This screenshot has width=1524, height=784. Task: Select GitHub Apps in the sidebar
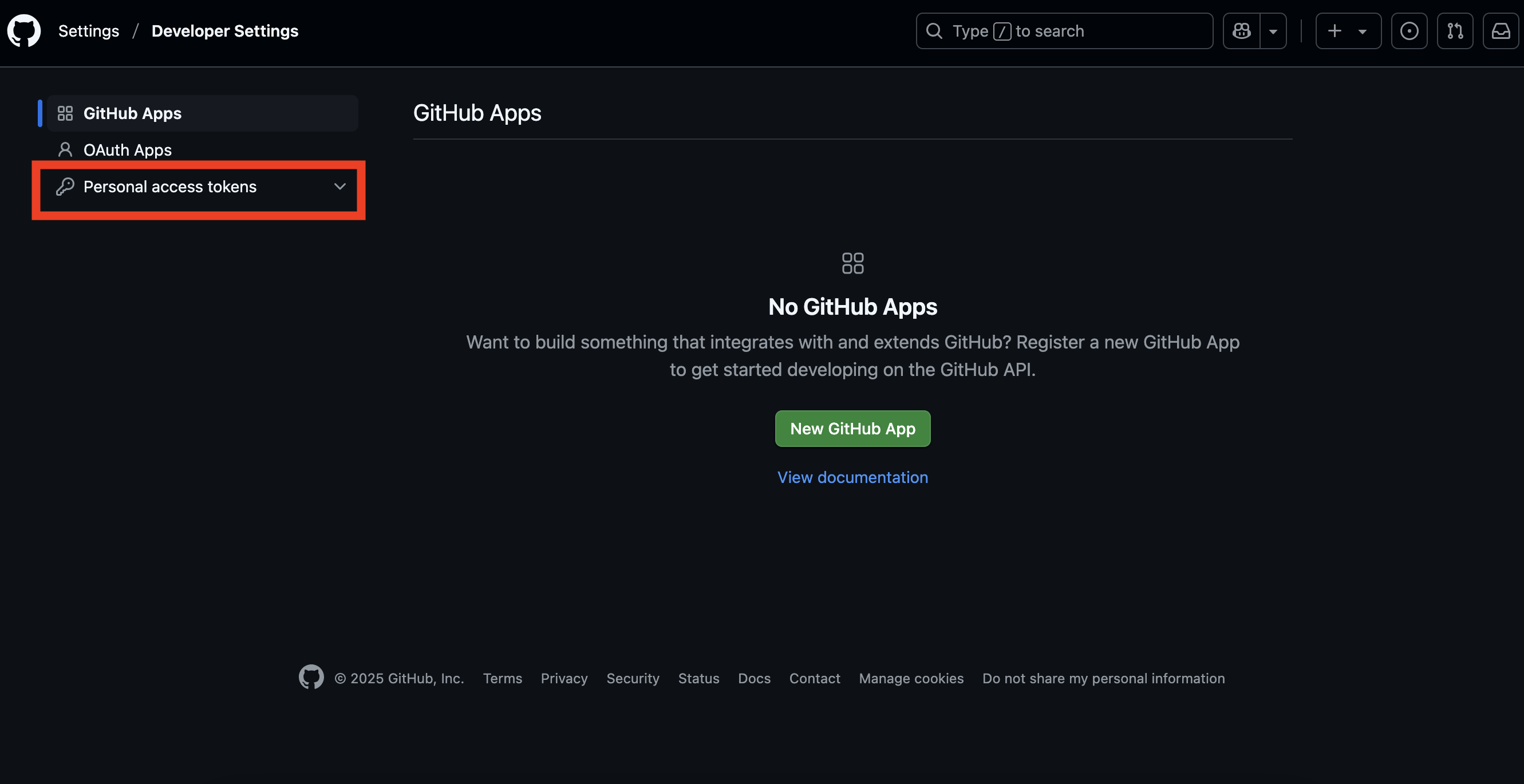click(202, 113)
